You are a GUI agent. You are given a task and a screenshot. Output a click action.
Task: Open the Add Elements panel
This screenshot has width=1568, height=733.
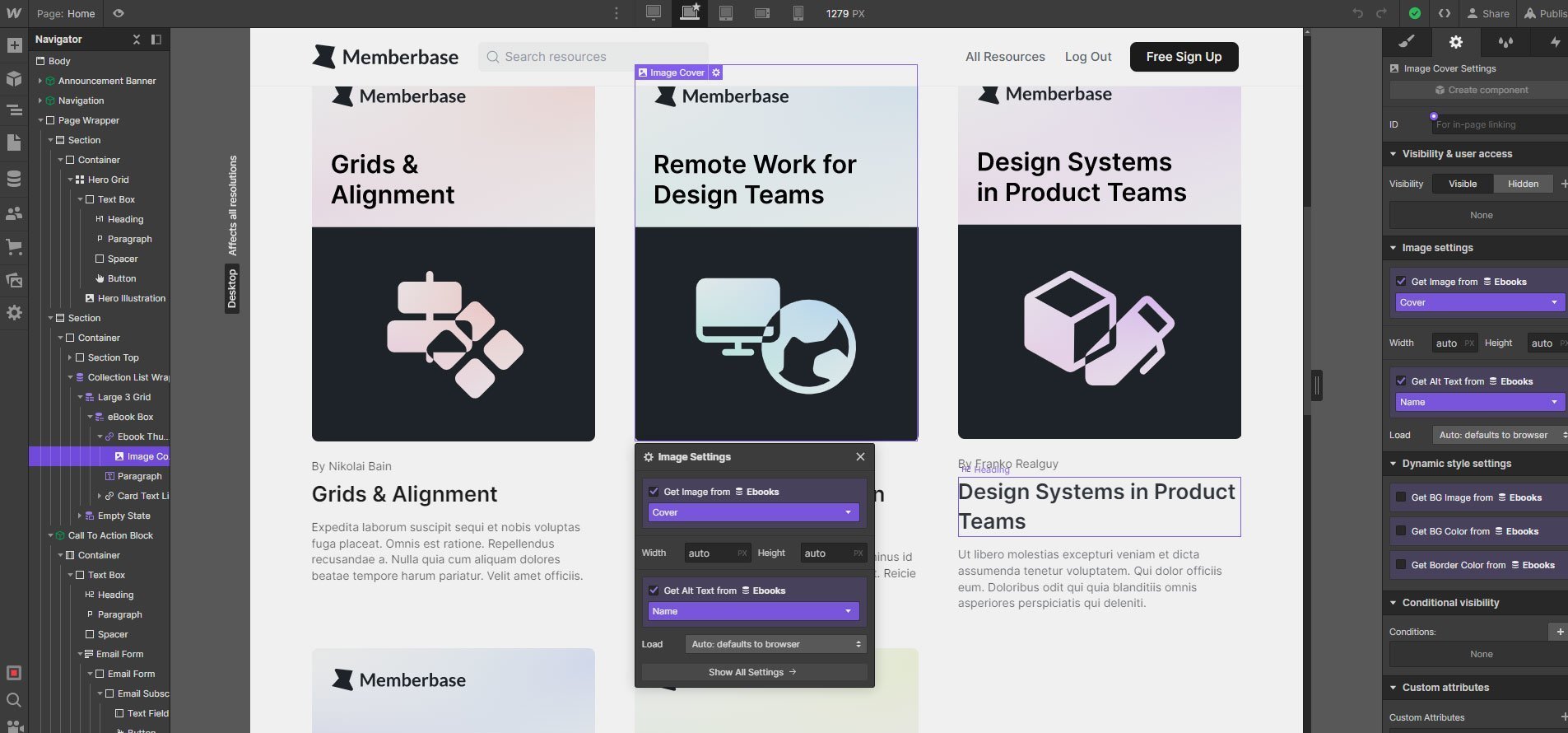pyautogui.click(x=14, y=45)
